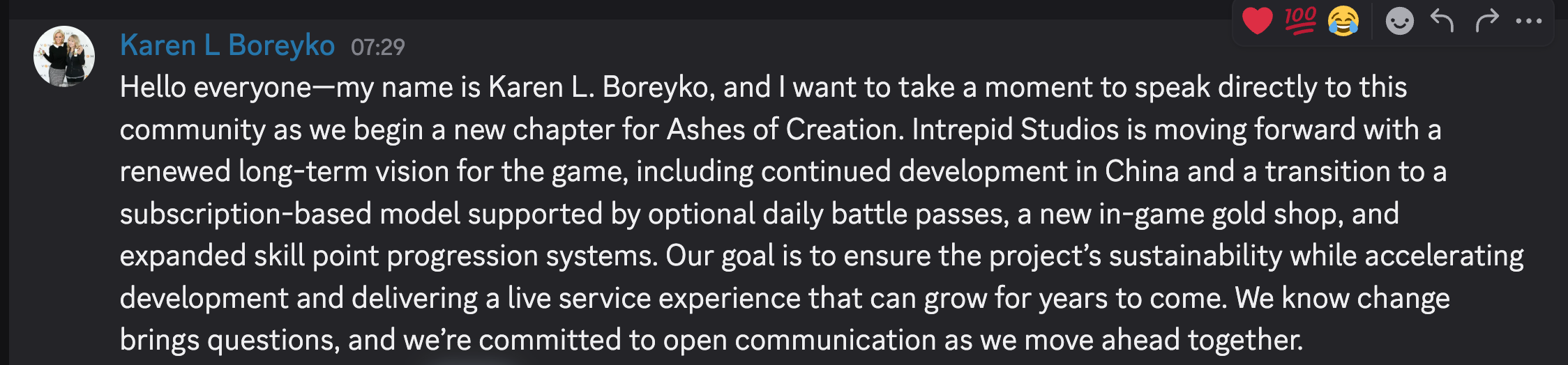Click the word "subscription-based" in the message
Image resolution: width=1568 pixels, height=365 pixels.
[246, 214]
